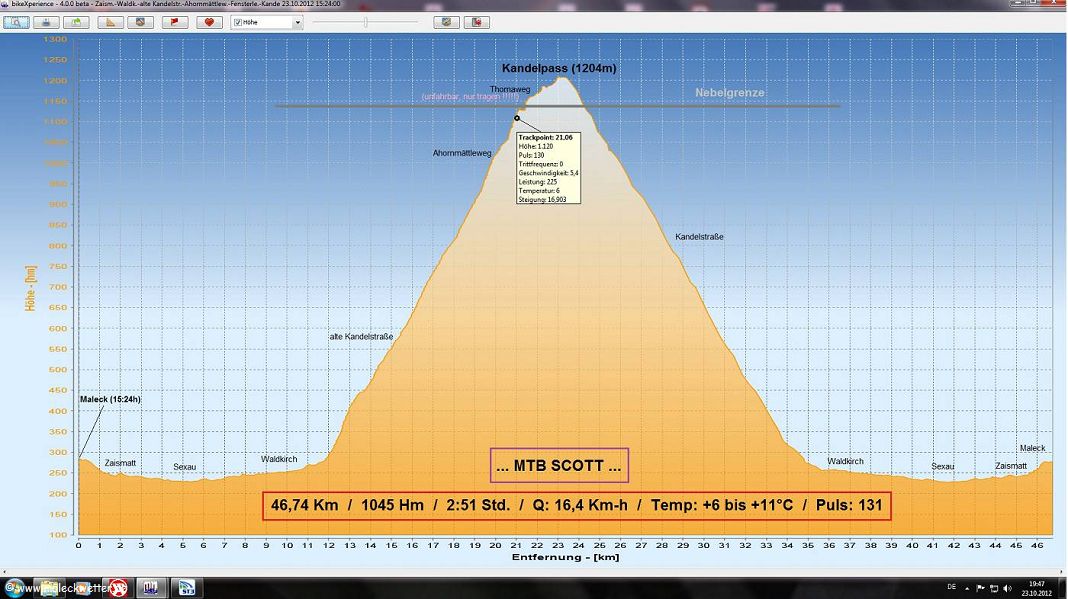The width and height of the screenshot is (1068, 599).
Task: Open the Höhe dropdown arrow
Action: point(297,22)
